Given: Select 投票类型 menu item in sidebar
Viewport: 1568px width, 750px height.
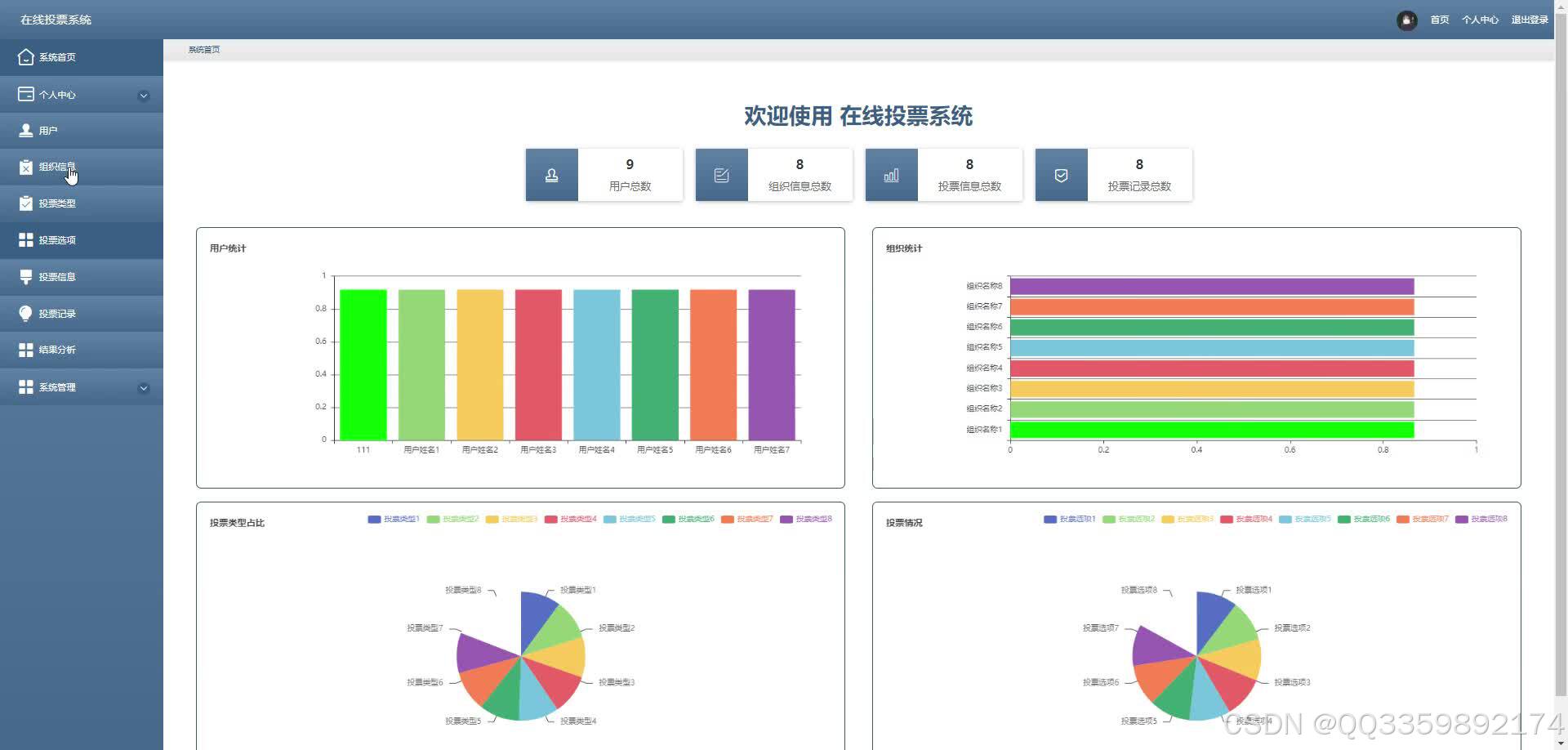Looking at the screenshot, I should point(82,203).
